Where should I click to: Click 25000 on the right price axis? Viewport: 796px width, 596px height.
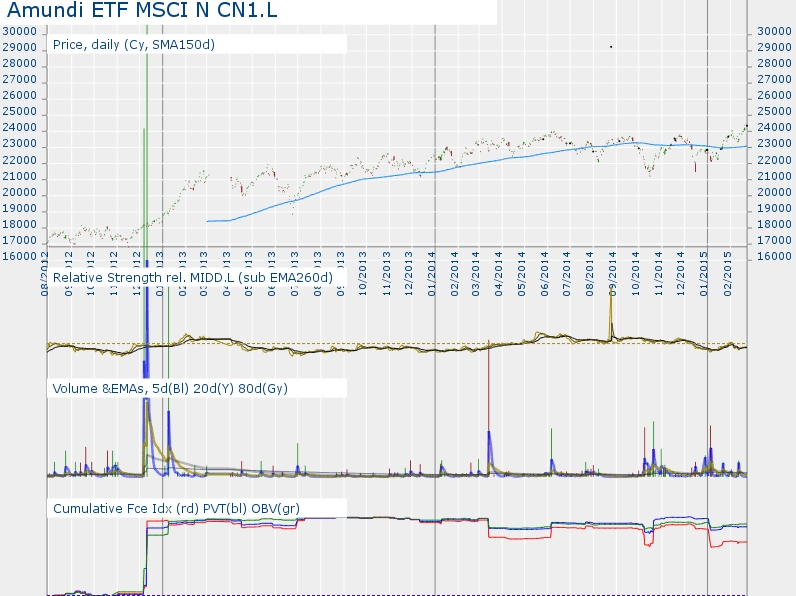774,112
